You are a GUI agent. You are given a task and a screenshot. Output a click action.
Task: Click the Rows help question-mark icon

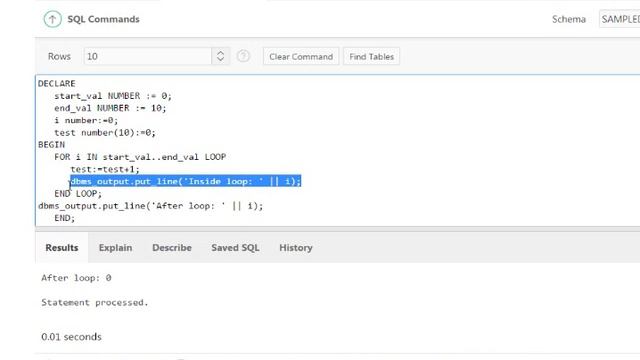pos(243,56)
